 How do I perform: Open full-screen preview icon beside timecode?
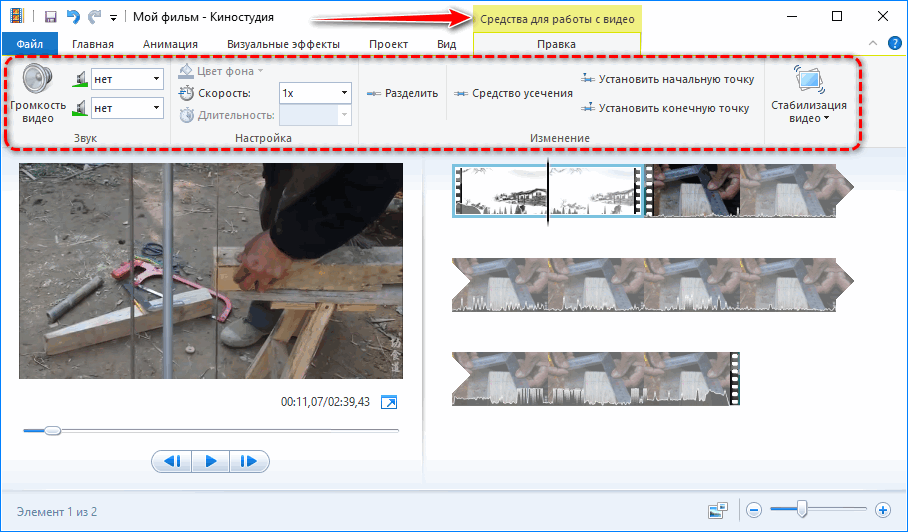tap(390, 402)
